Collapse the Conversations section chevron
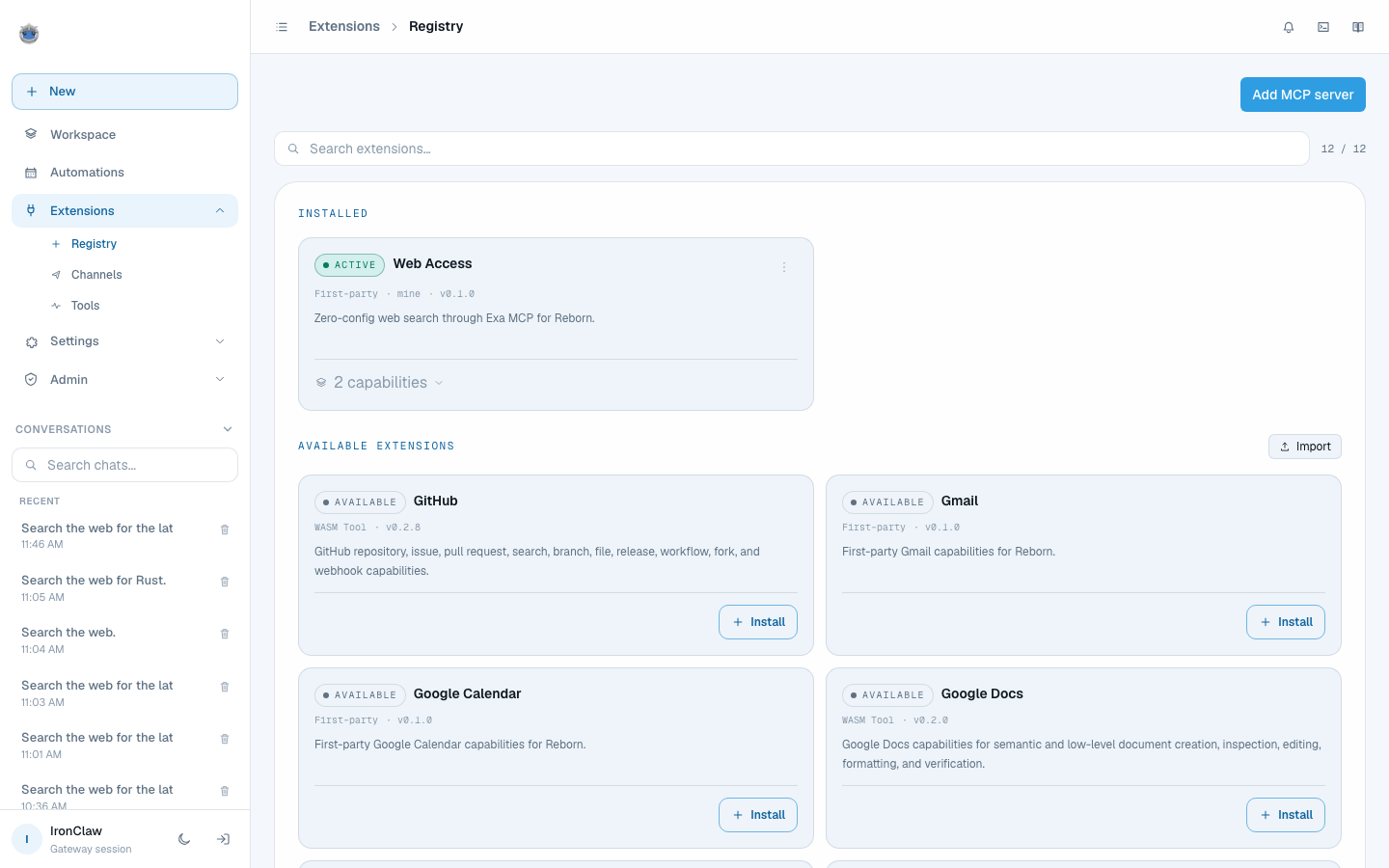 [x=228, y=429]
